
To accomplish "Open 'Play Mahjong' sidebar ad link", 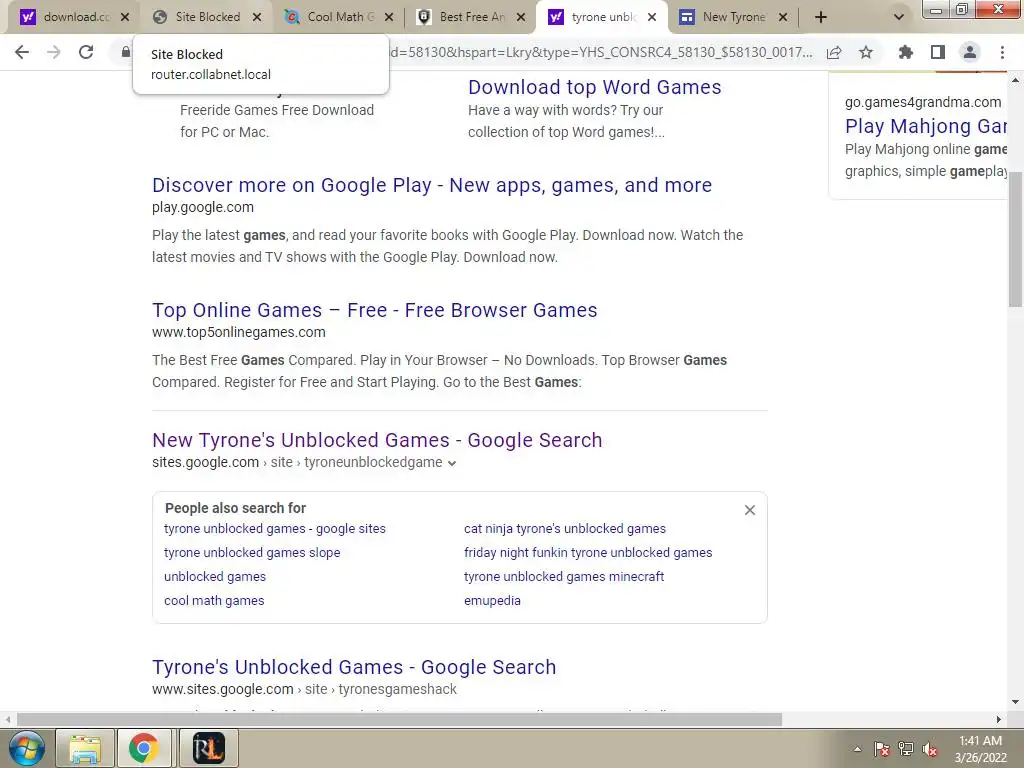I will click(925, 125).
